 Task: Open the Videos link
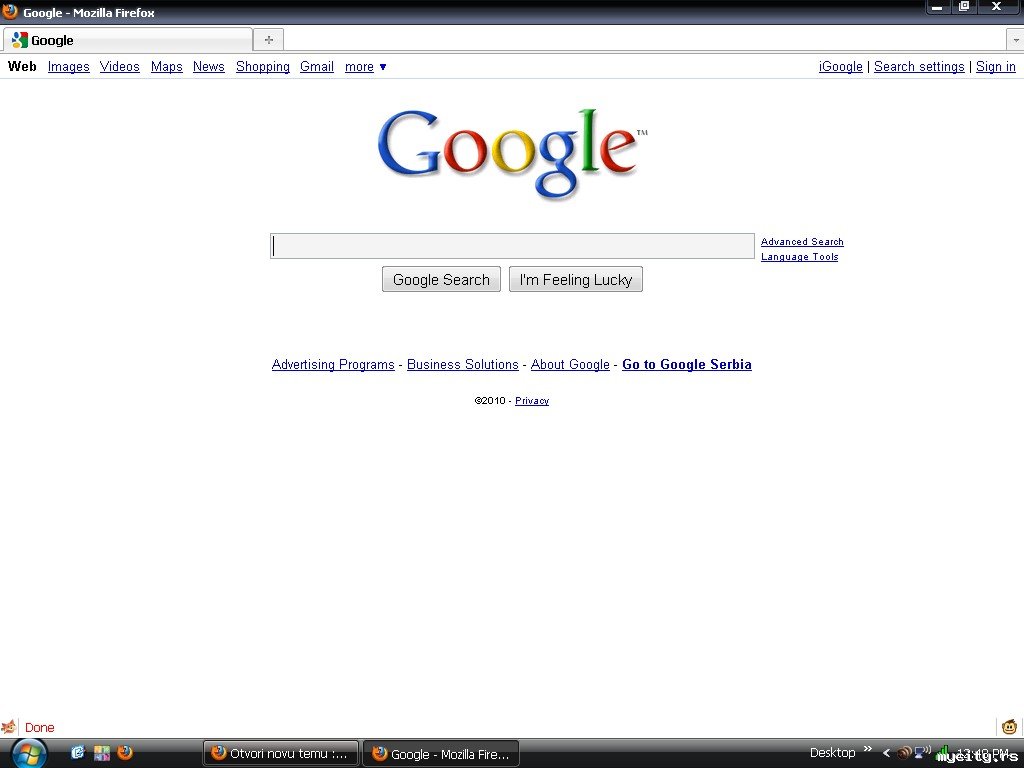coord(120,67)
